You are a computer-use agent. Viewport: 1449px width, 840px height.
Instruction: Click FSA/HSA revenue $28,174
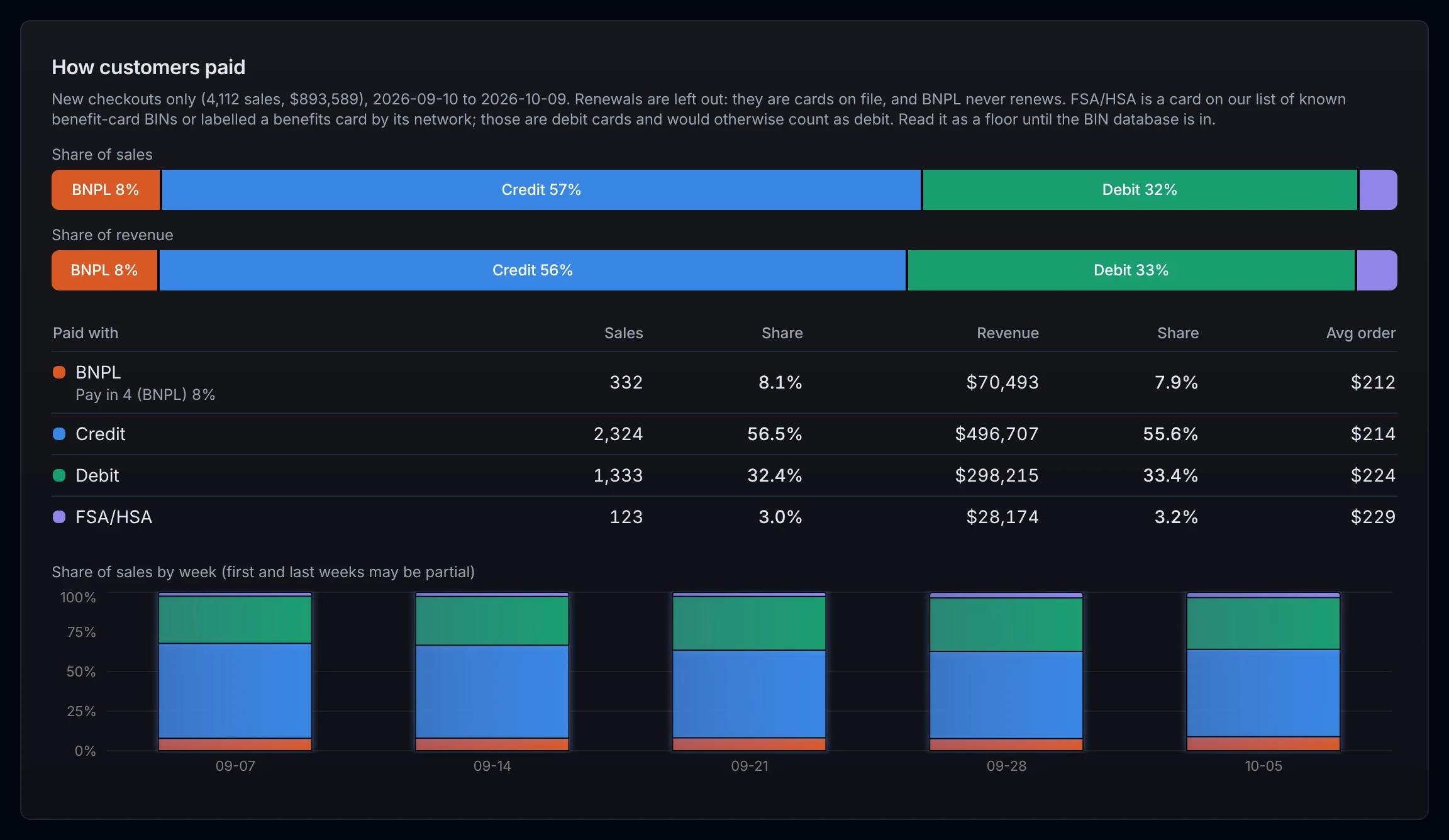tap(1002, 517)
